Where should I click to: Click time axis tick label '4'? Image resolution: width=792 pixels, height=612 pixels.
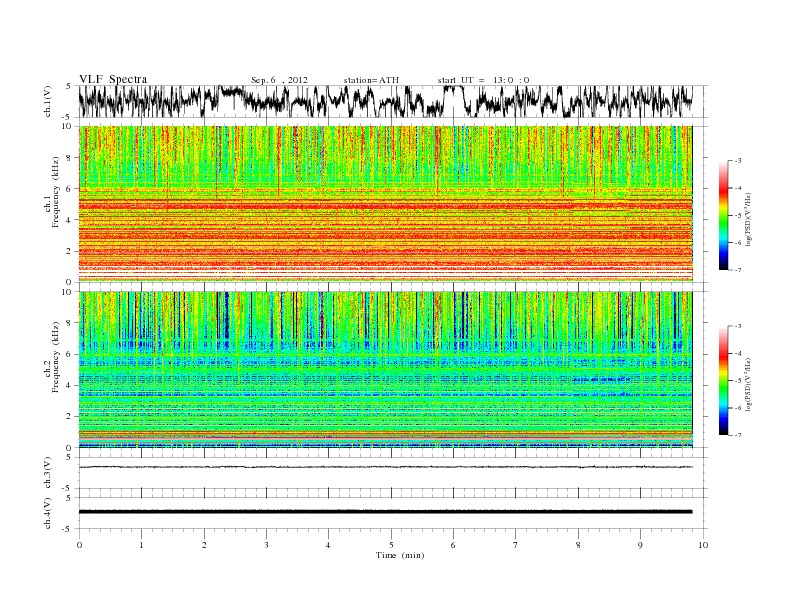point(328,545)
